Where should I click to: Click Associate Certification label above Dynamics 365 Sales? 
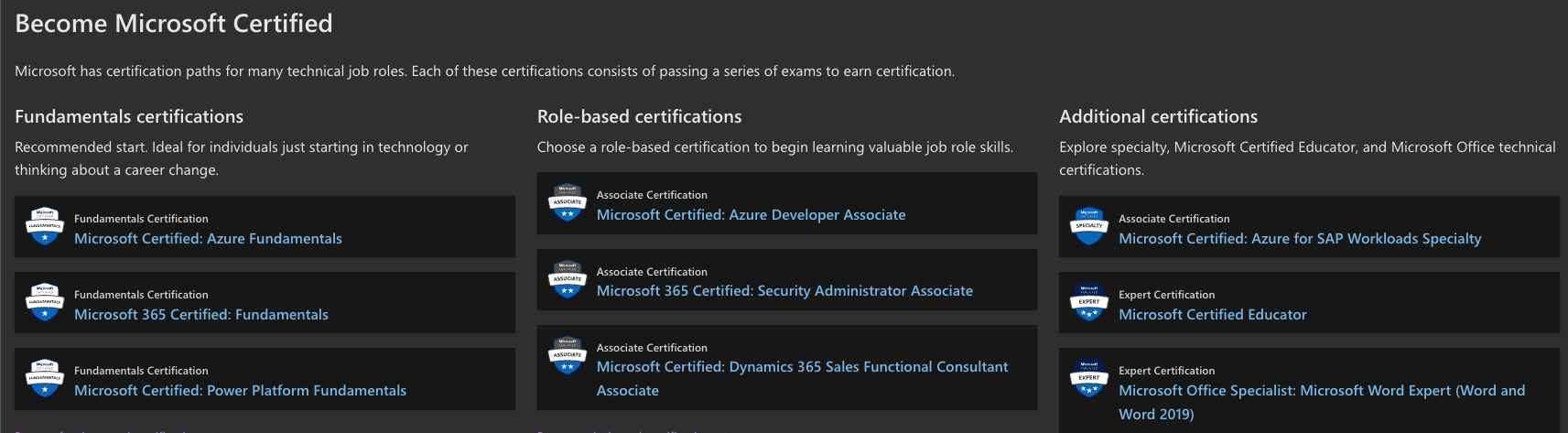click(652, 348)
